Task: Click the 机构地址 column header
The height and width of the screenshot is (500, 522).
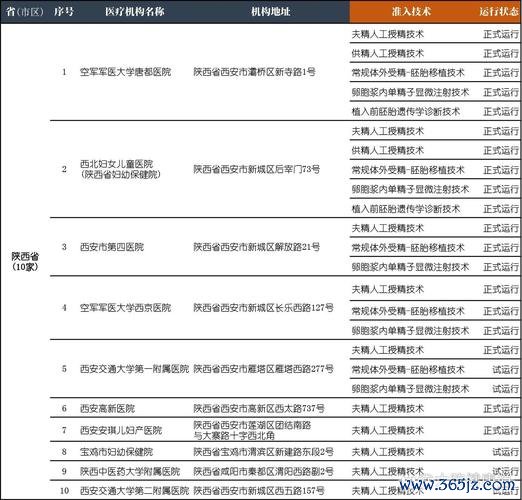Action: 270,12
